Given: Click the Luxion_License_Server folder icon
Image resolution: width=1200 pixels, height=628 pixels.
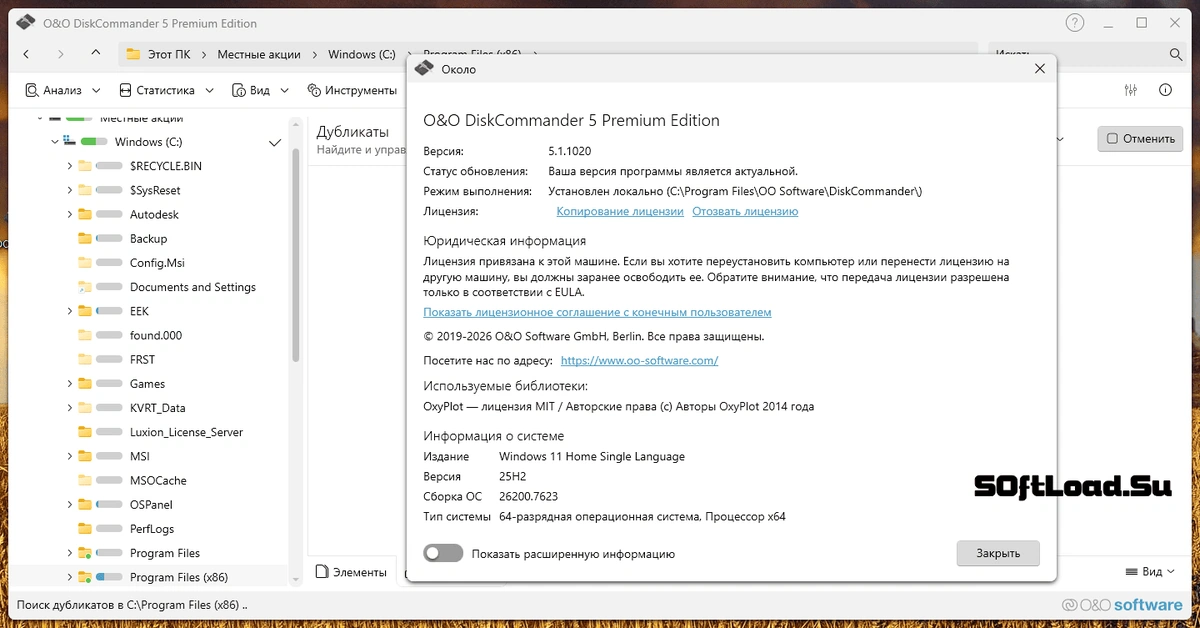Looking at the screenshot, I should tap(85, 433).
